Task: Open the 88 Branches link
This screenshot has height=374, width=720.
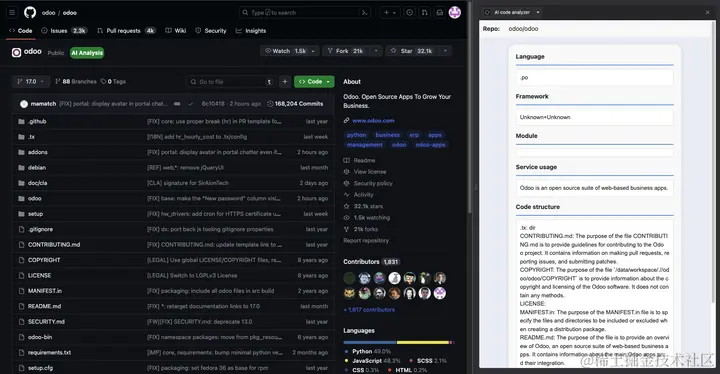Action: pyautogui.click(x=76, y=81)
